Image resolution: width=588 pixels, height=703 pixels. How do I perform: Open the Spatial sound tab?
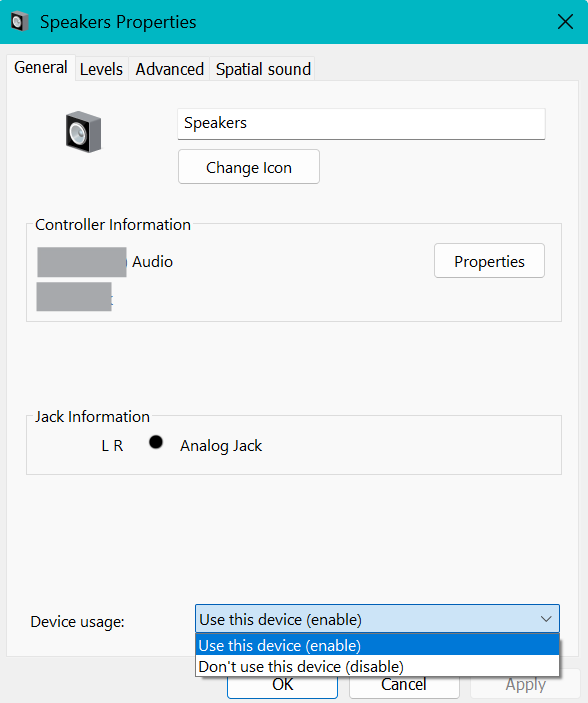263,69
